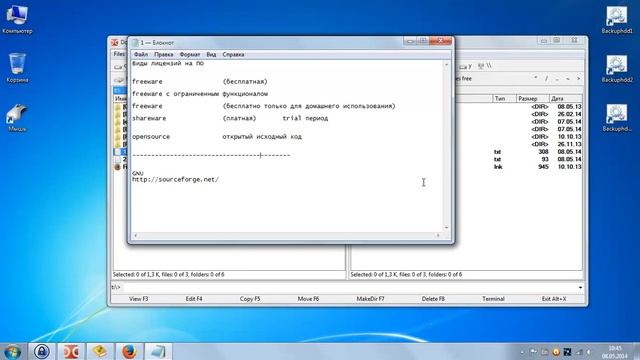Open the Files menu in Double Commander

(x=119, y=54)
